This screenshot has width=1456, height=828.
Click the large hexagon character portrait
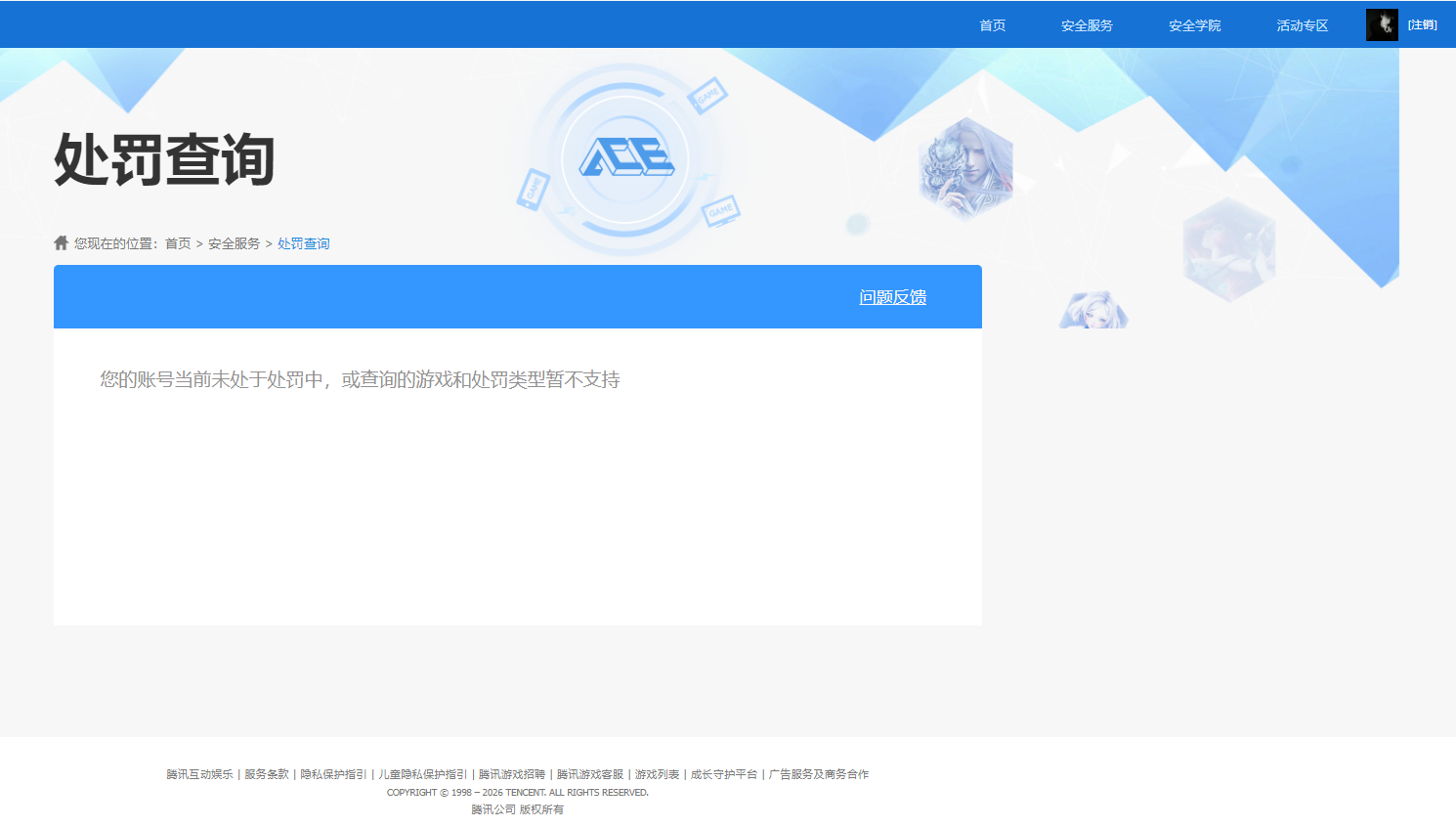click(x=965, y=166)
